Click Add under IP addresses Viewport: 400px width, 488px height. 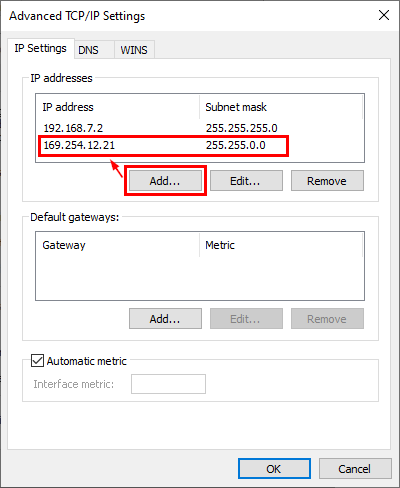(x=165, y=181)
